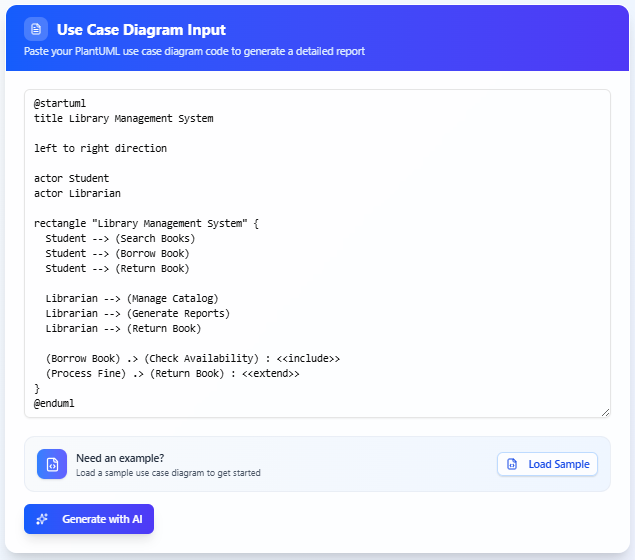Click the Student --> (Search Books) line
The height and width of the screenshot is (560, 635).
click(x=120, y=238)
